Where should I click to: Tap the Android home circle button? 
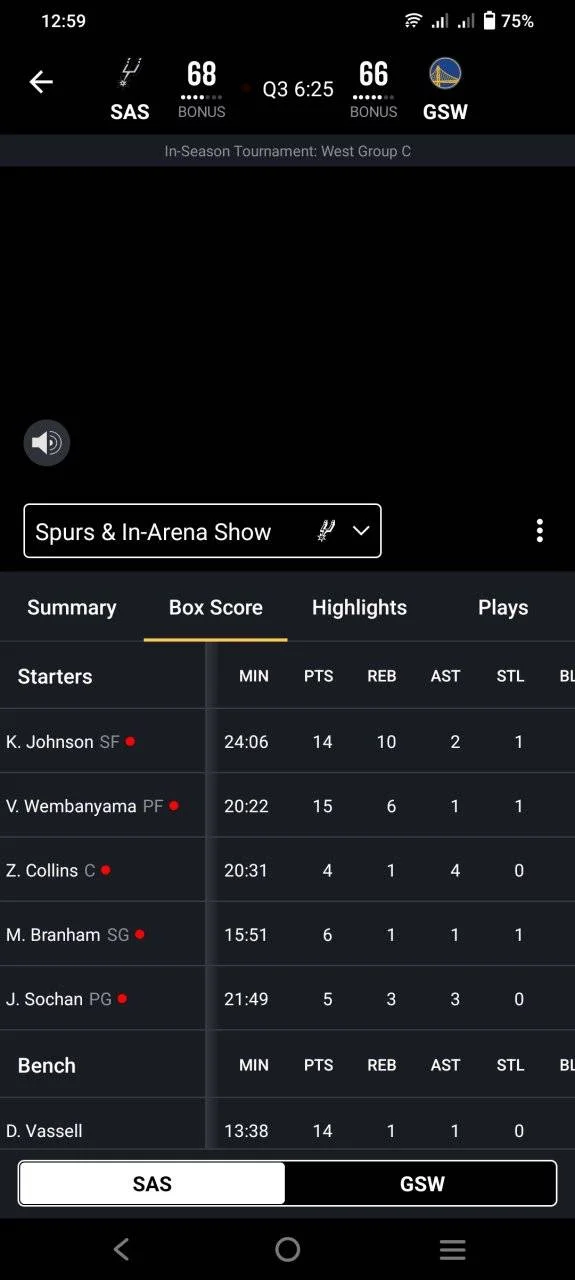pyautogui.click(x=288, y=1249)
